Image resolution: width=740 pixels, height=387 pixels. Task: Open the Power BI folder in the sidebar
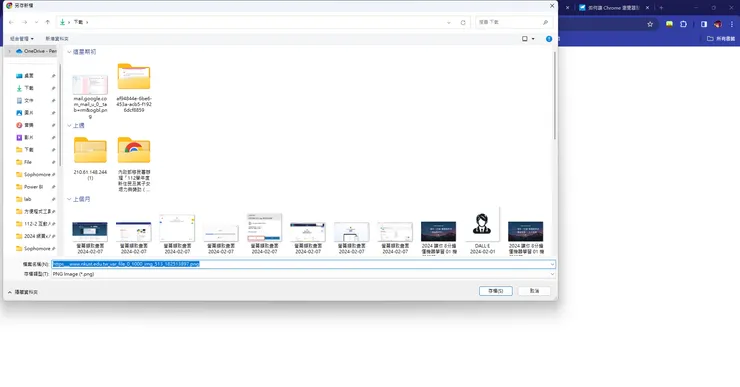point(33,186)
